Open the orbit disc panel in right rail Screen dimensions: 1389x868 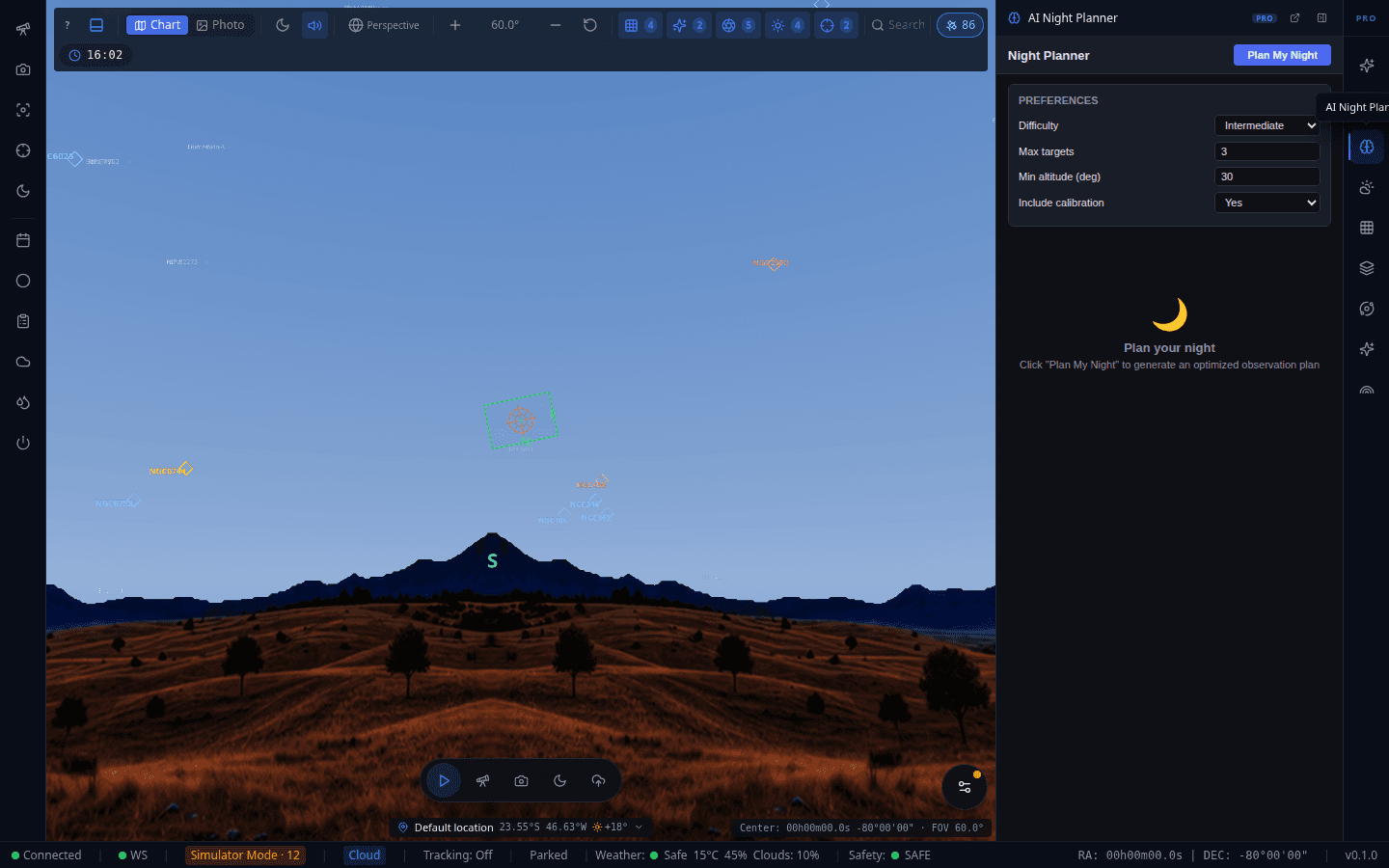pyautogui.click(x=1367, y=309)
